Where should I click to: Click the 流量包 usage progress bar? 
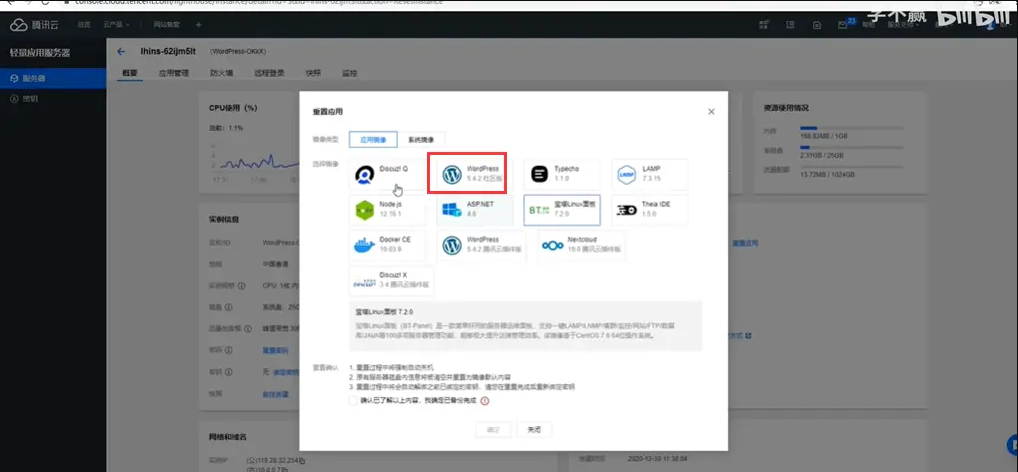click(852, 167)
